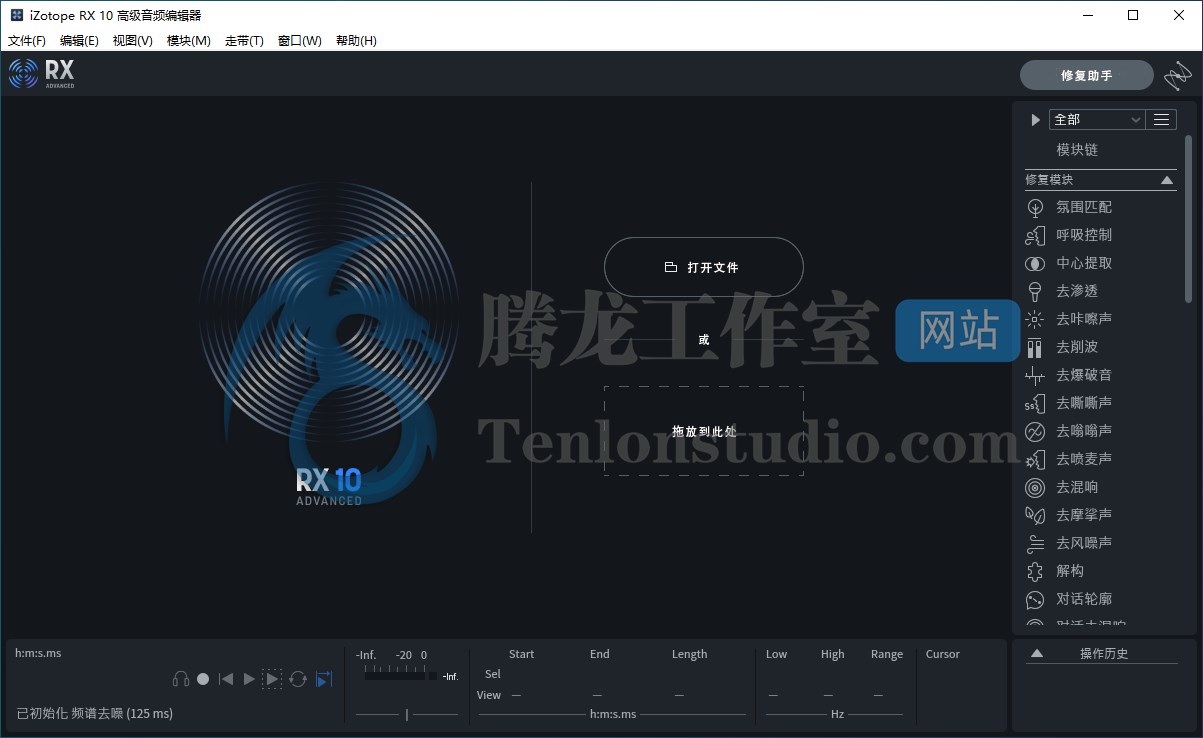Launch the De-wind (去风噪声) module icon
1203x738 pixels.
point(1035,543)
